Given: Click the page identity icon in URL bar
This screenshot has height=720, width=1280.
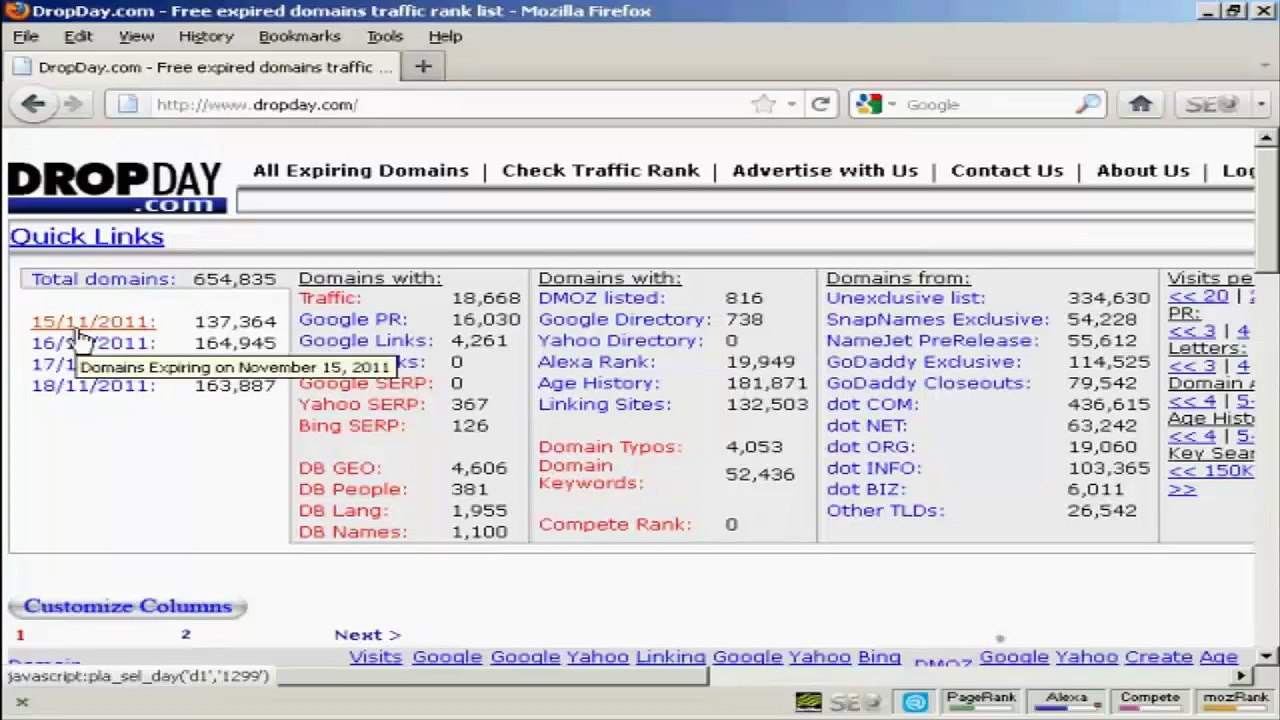Looking at the screenshot, I should [x=128, y=104].
